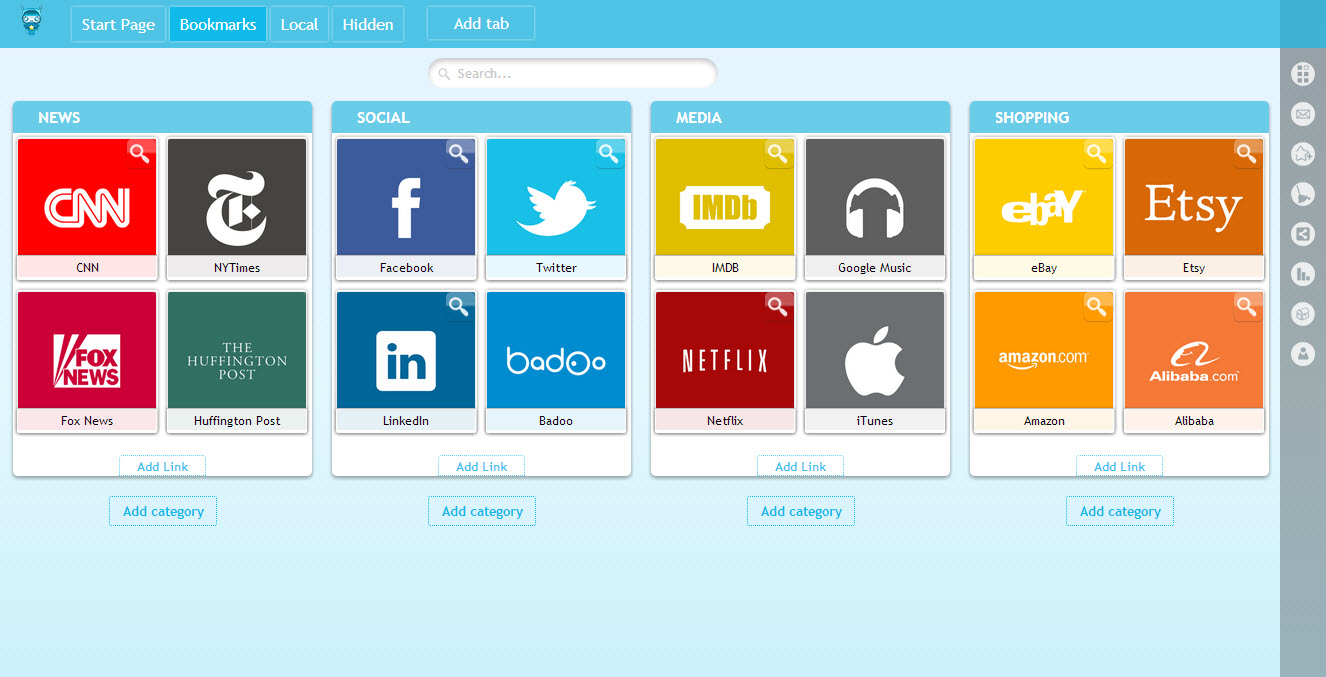Click Add category below Shopping column
Viewport: 1326px width, 677px height.
tap(1120, 511)
